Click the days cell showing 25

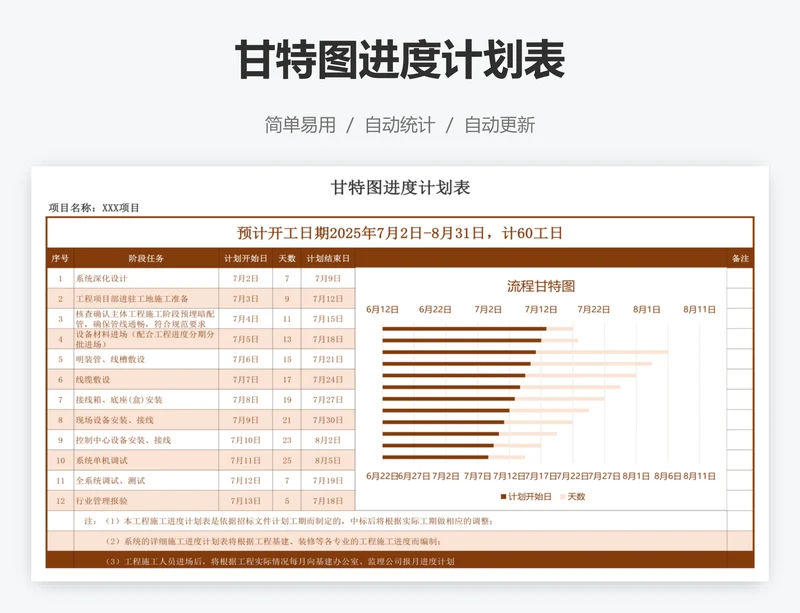(287, 460)
